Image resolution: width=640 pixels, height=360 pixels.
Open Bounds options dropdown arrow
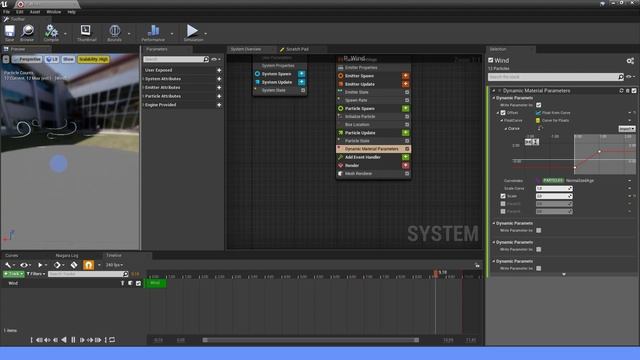[x=129, y=33]
